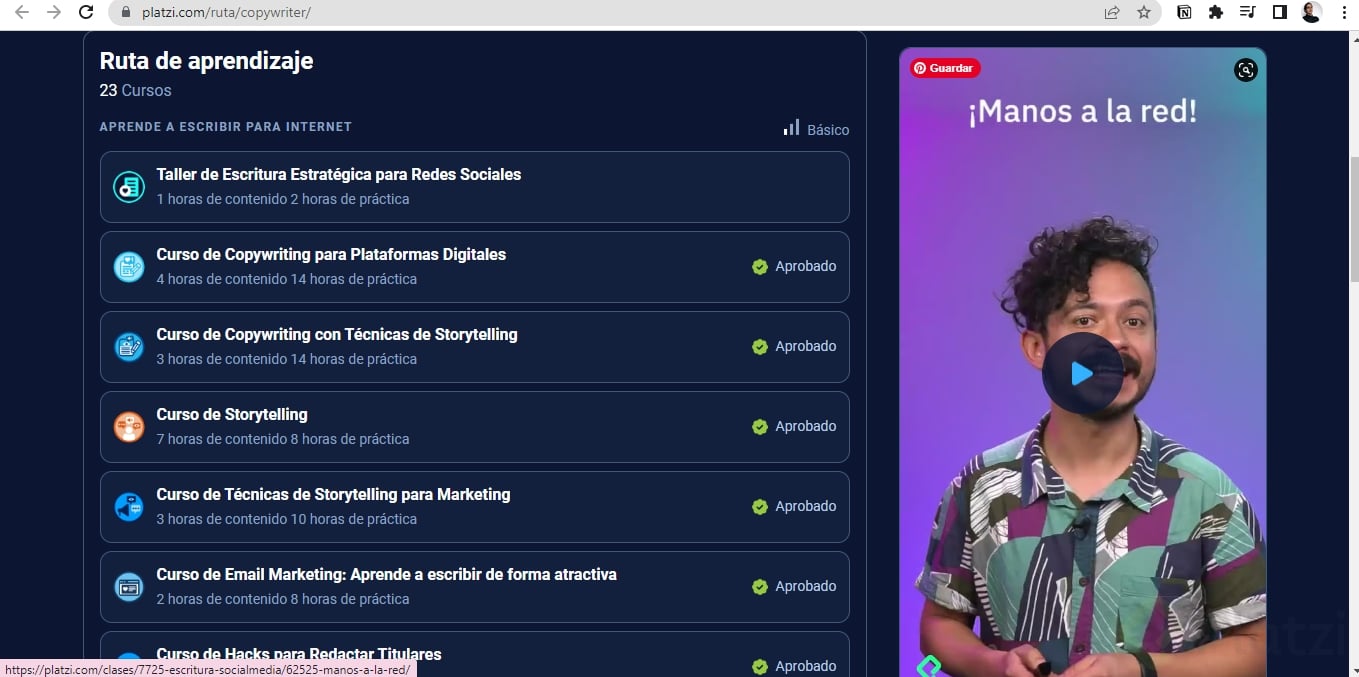
Task: Bookmark this page with the star icon
Action: coord(1143,12)
